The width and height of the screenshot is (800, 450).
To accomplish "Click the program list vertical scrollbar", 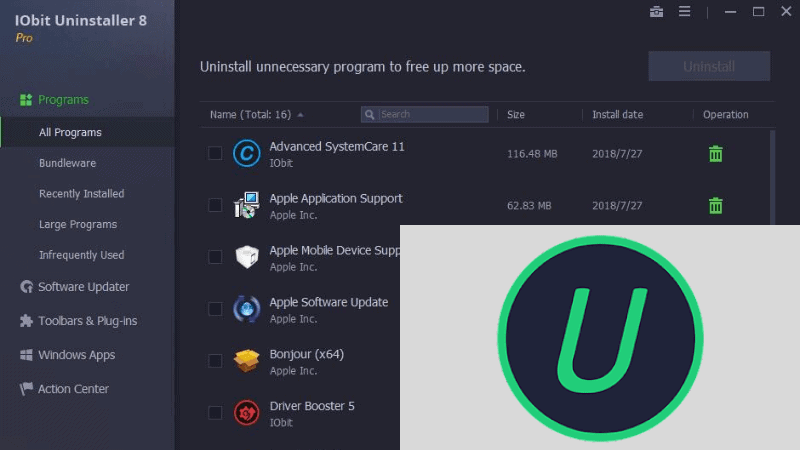I will tap(772, 178).
